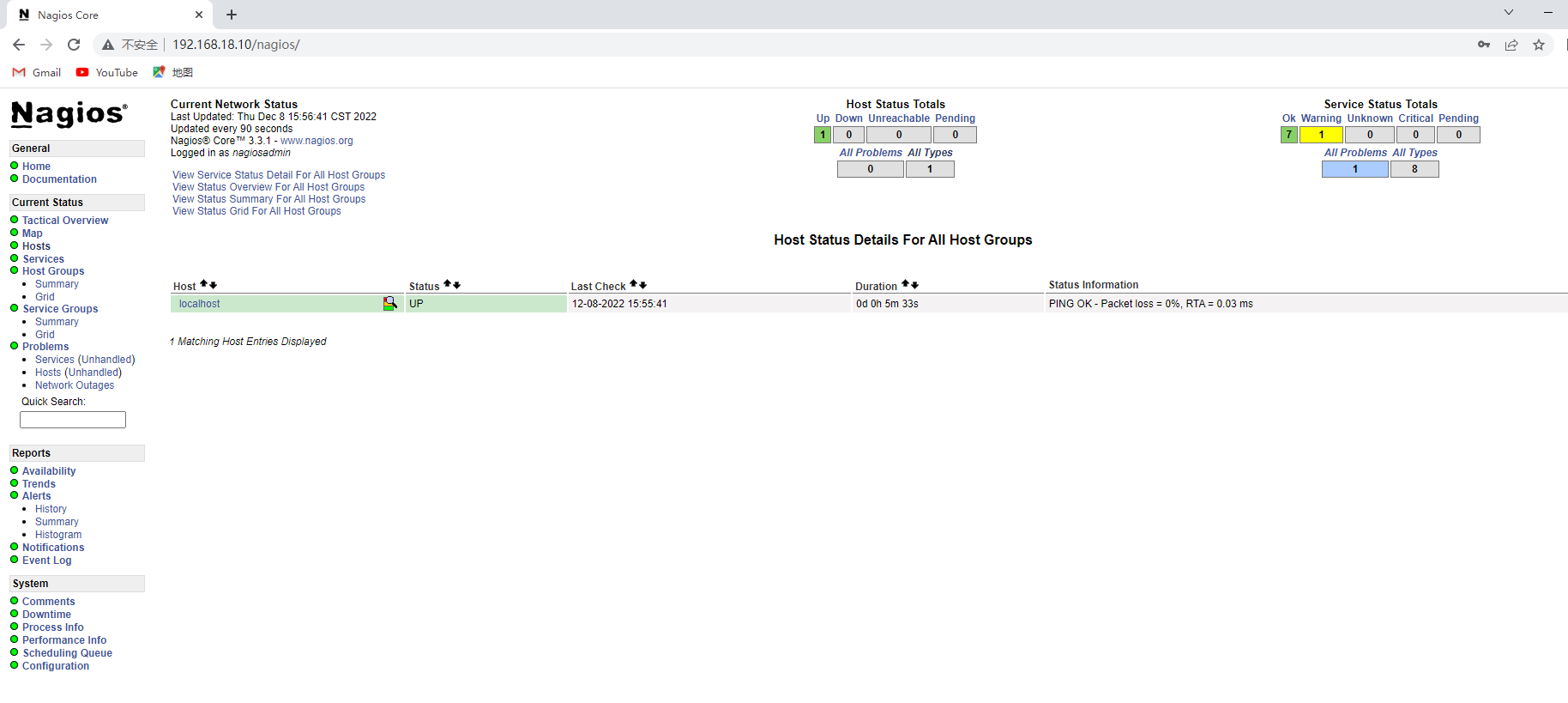The image size is (1568, 703).
Task: Sort Status column descending with down arrow
Action: tap(457, 285)
